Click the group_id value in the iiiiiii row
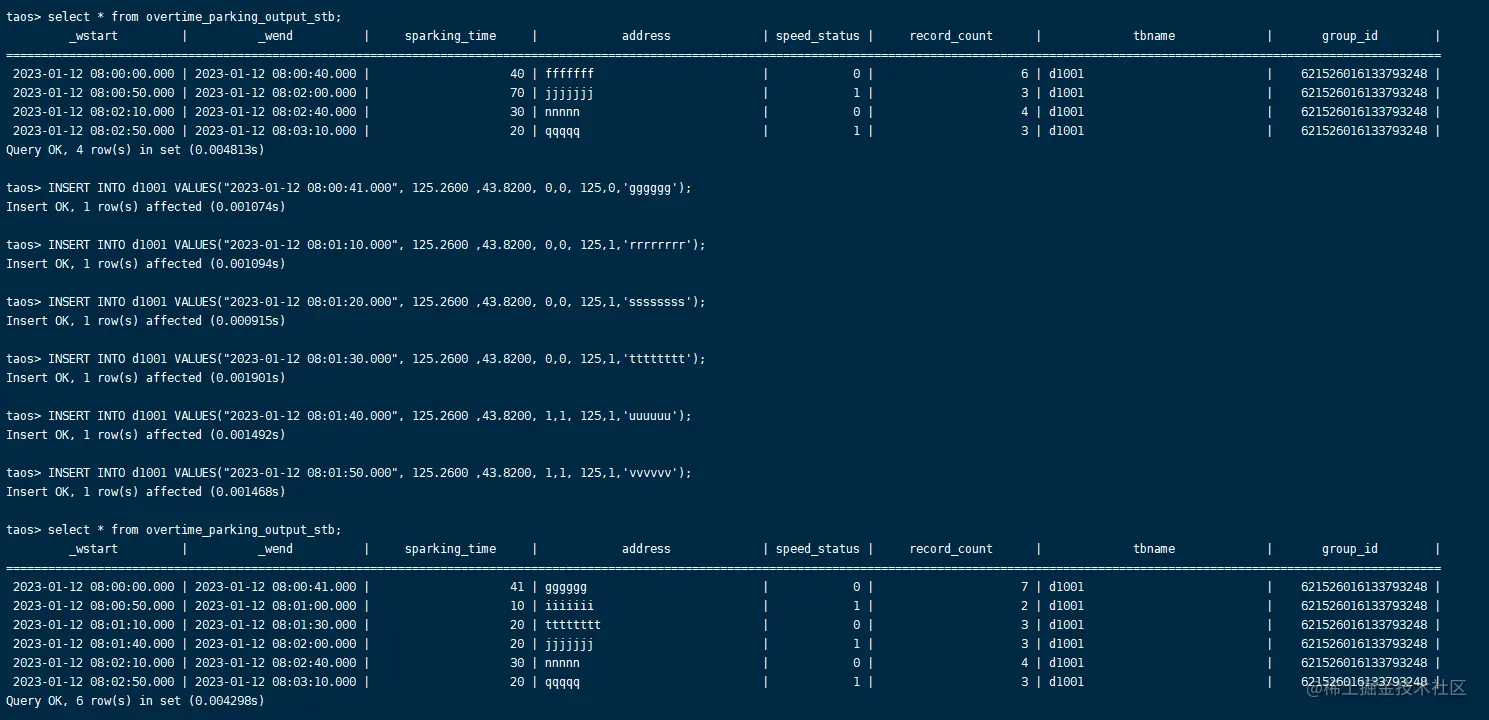 pos(1364,606)
